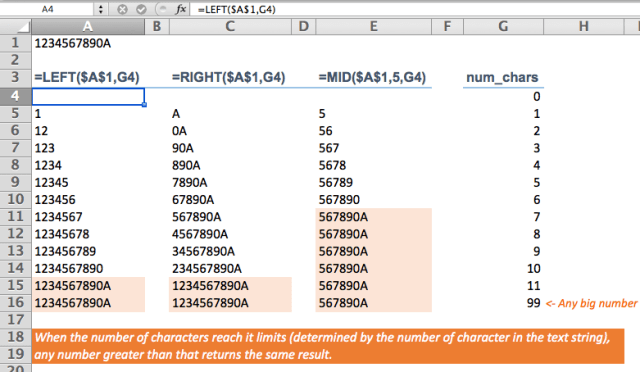Select row 3 header
The width and height of the screenshot is (640, 372).
16,77
